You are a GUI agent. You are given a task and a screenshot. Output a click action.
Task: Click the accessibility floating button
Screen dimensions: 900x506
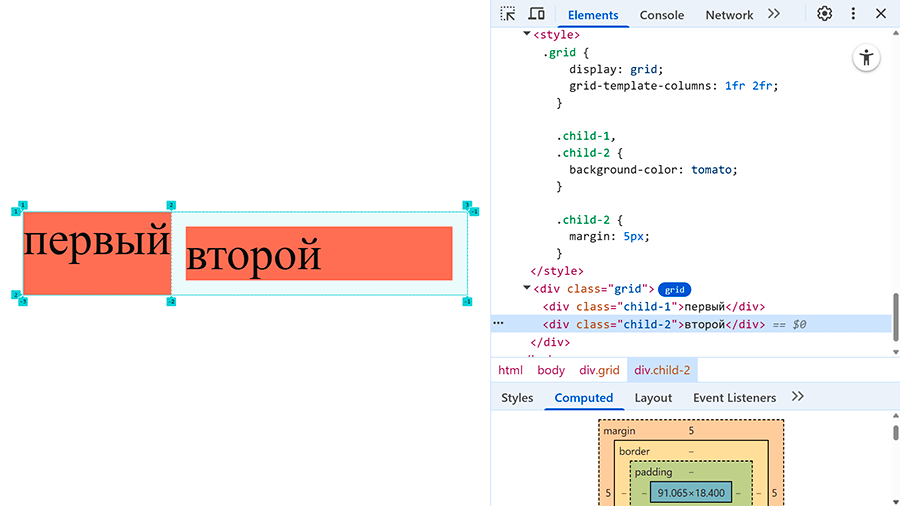(x=866, y=58)
